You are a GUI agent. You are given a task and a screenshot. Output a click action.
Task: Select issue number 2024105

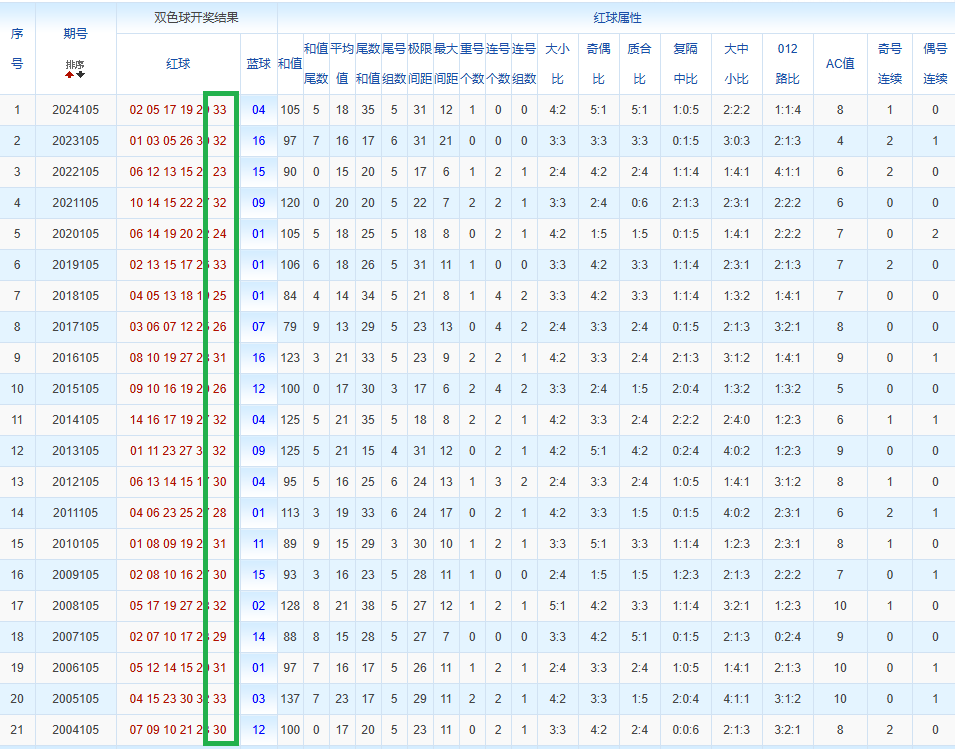[76, 110]
